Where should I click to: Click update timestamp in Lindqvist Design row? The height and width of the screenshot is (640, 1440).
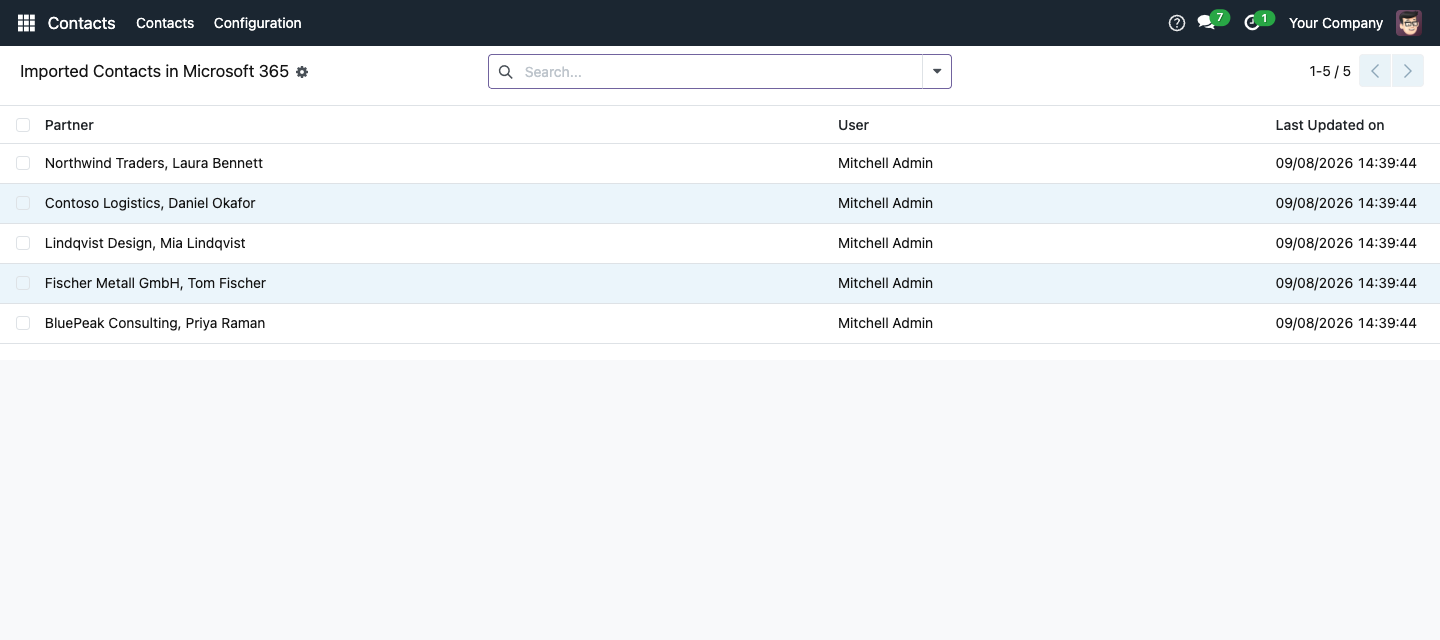1346,243
